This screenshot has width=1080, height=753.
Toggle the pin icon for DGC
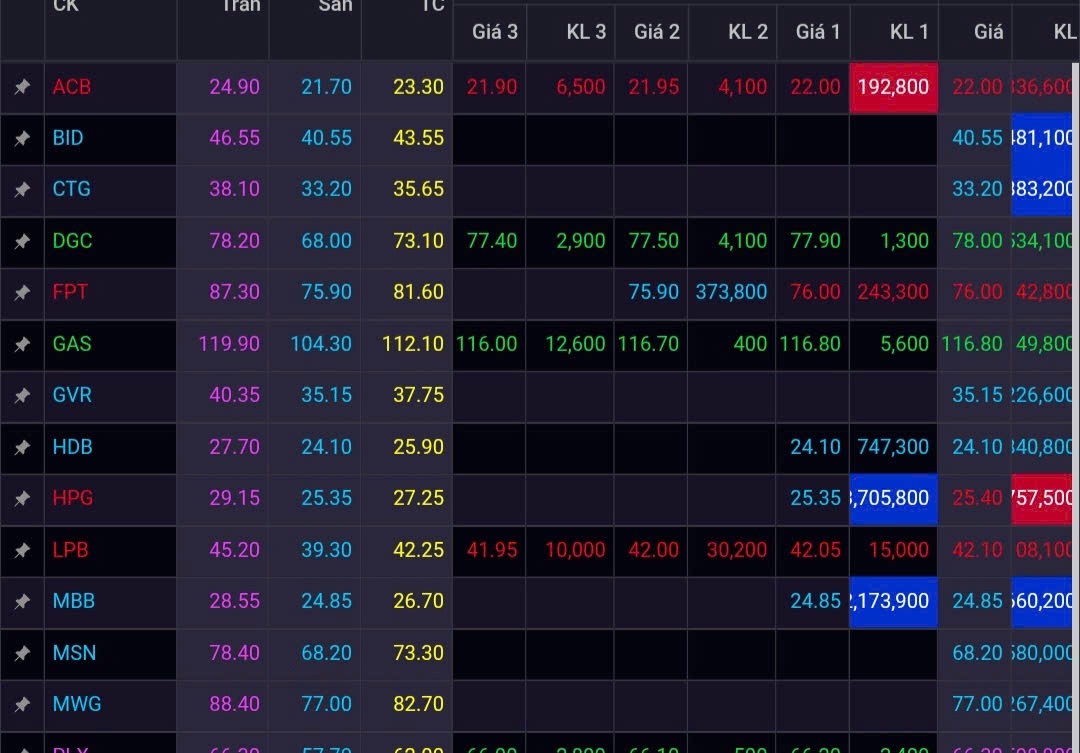click(22, 241)
